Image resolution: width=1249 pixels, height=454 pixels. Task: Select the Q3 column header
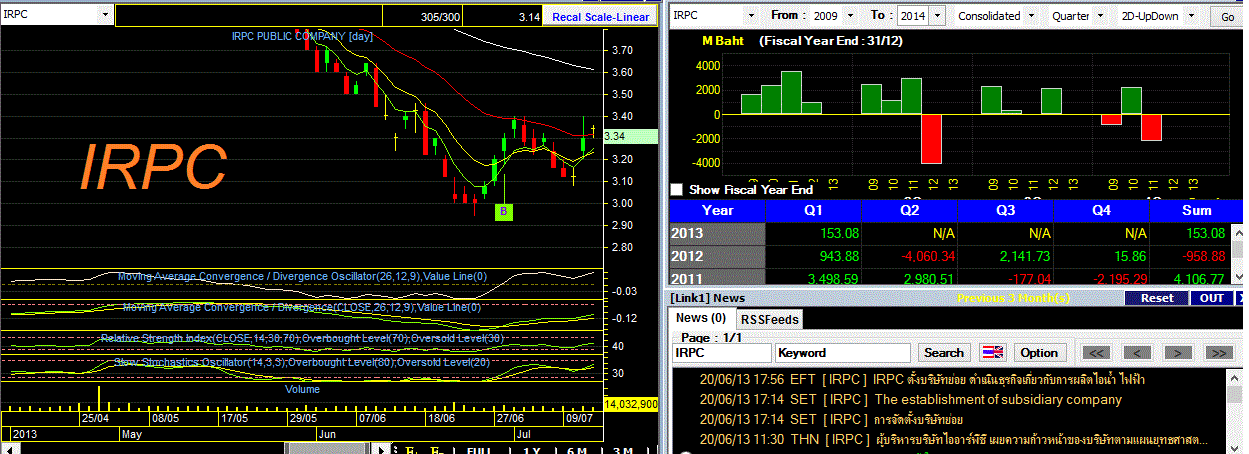pyautogui.click(x=1005, y=210)
